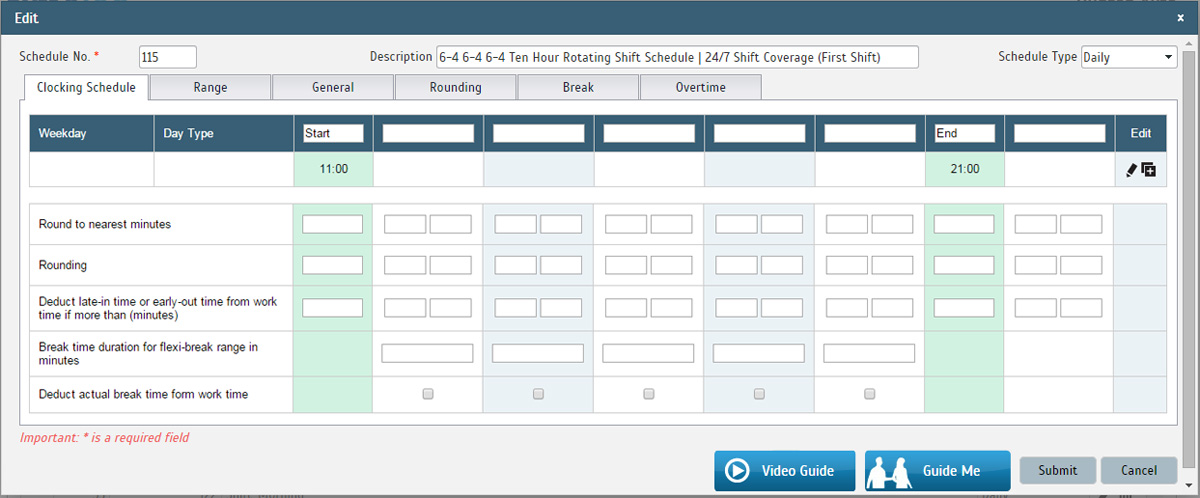
Task: Click the End column header field
Action: coord(964,133)
